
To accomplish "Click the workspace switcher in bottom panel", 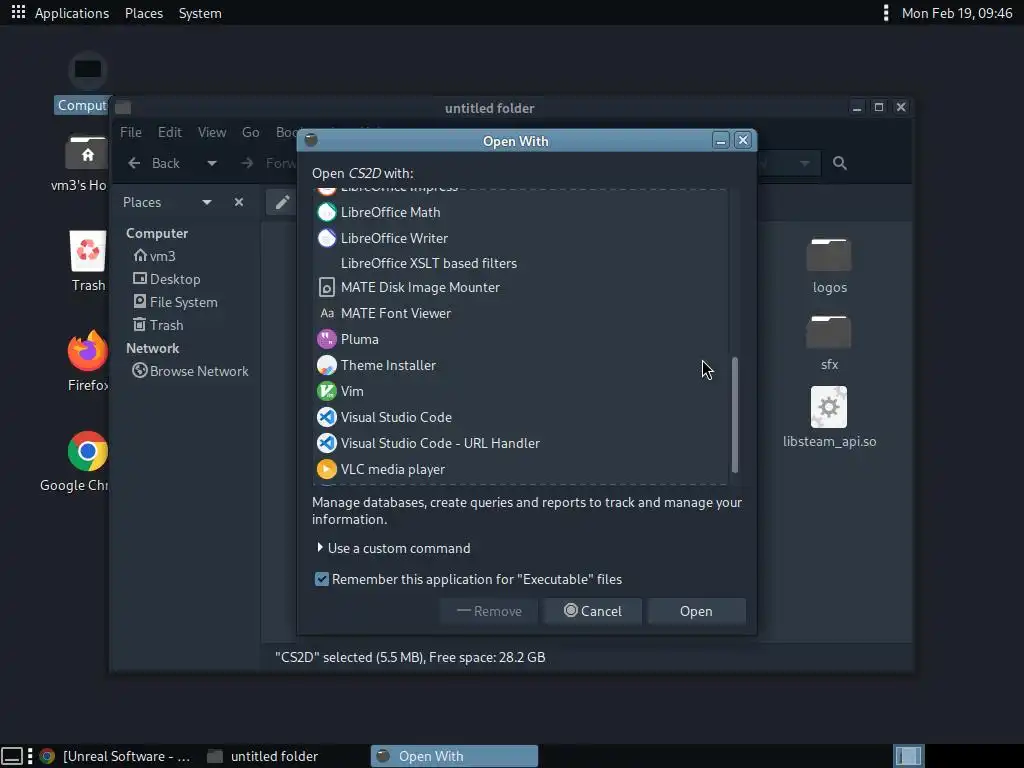I will pos(908,756).
